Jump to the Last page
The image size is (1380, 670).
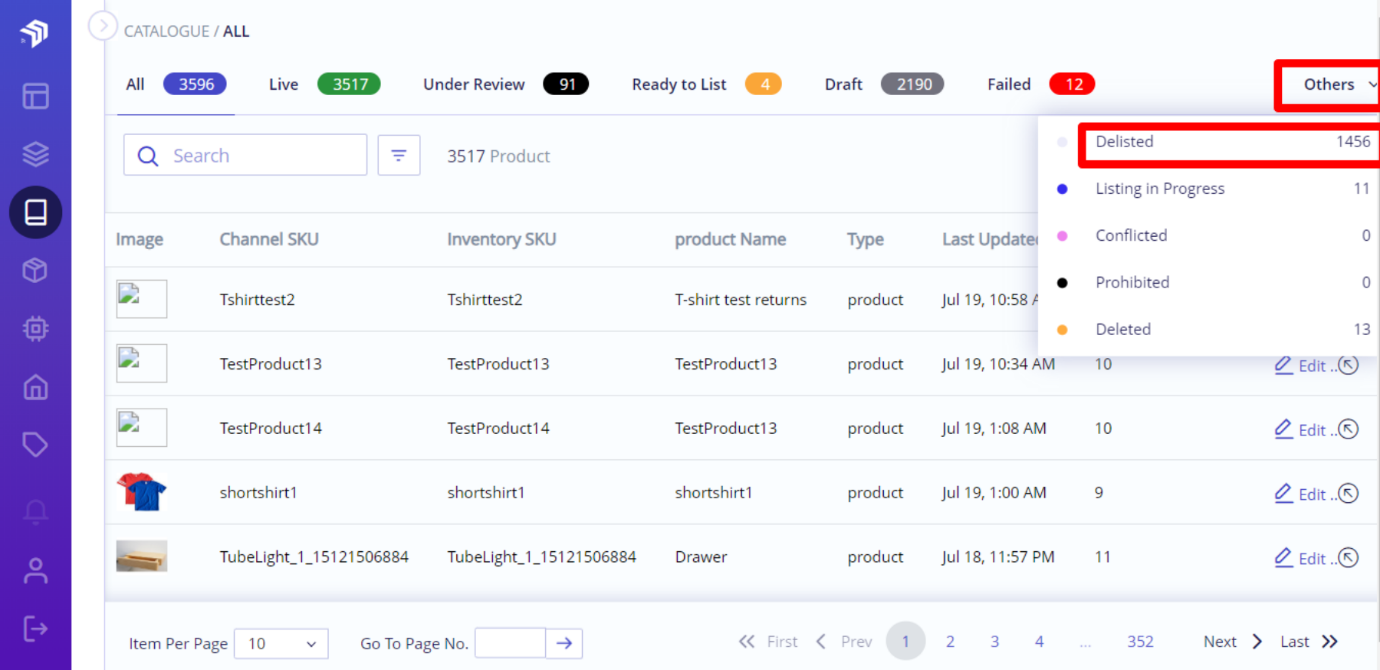[x=1309, y=642]
